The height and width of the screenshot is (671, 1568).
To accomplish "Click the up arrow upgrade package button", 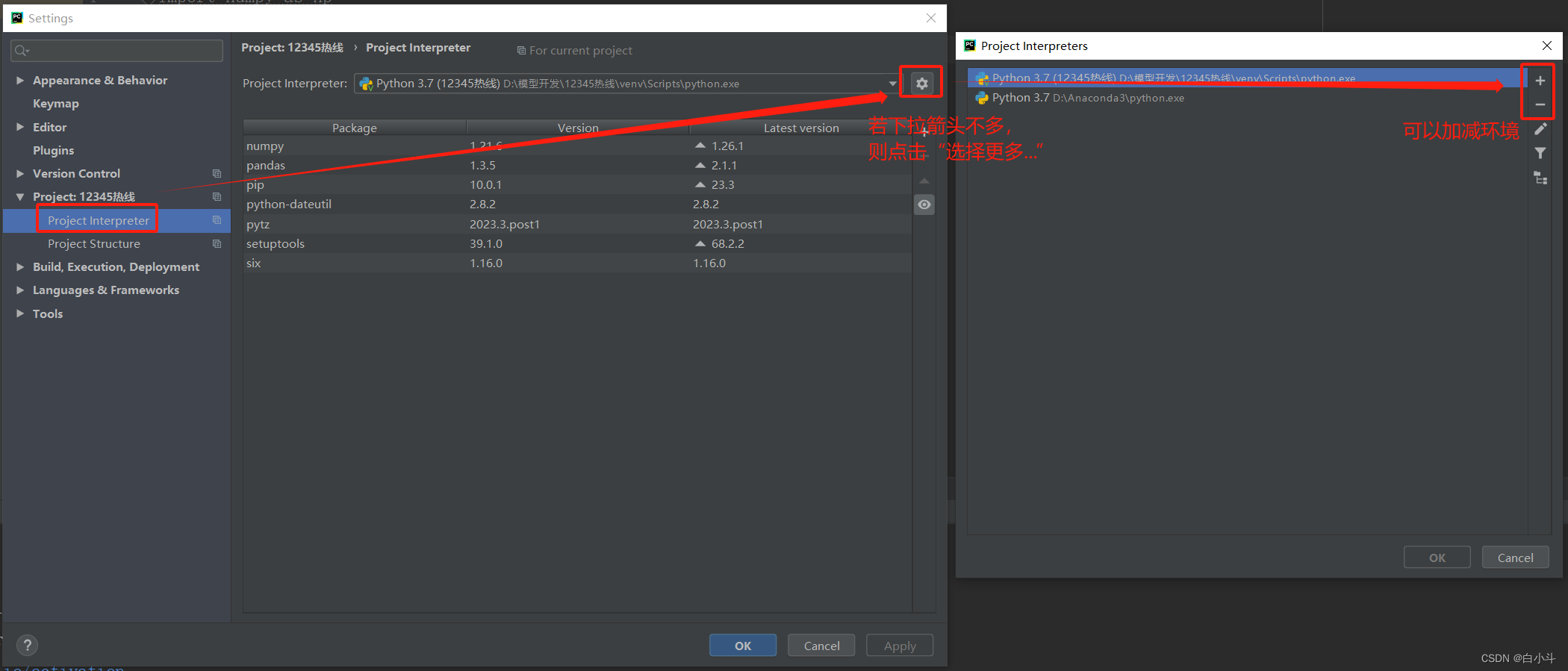I will click(924, 181).
